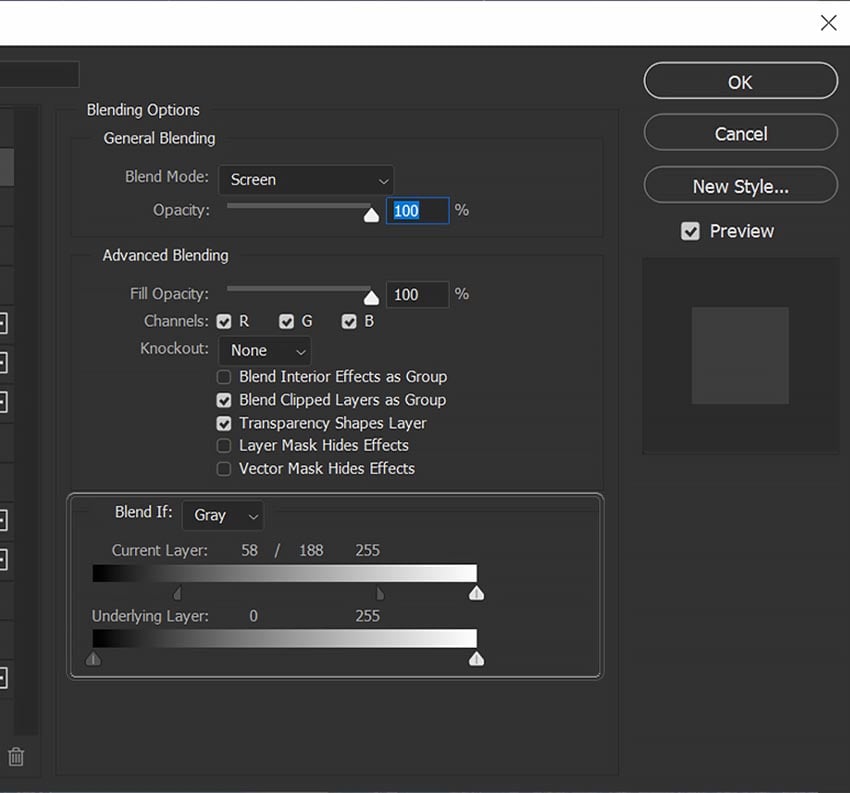Open the Blend Mode dropdown
The image size is (850, 793).
tap(306, 180)
